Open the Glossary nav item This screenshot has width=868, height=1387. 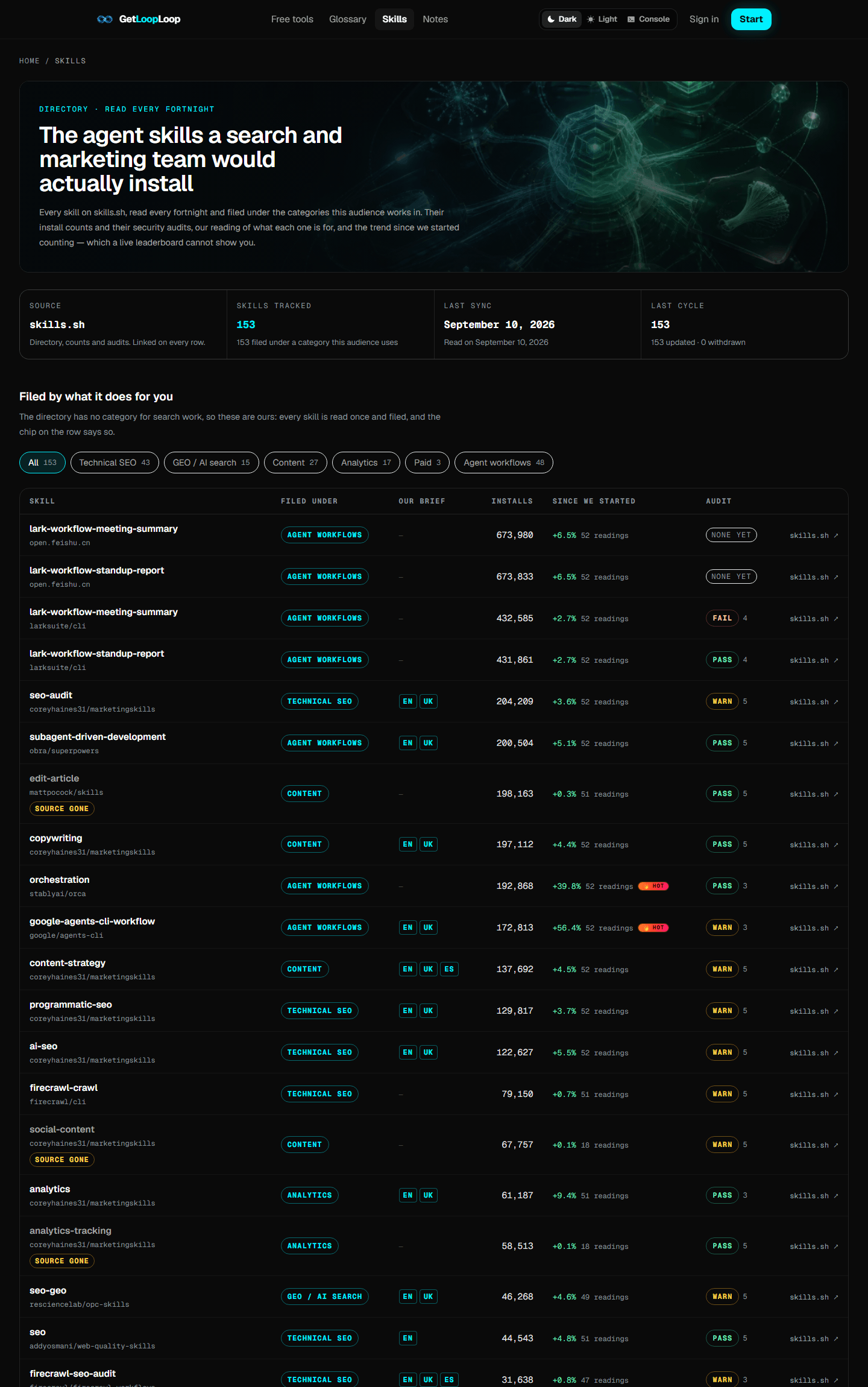coord(348,19)
